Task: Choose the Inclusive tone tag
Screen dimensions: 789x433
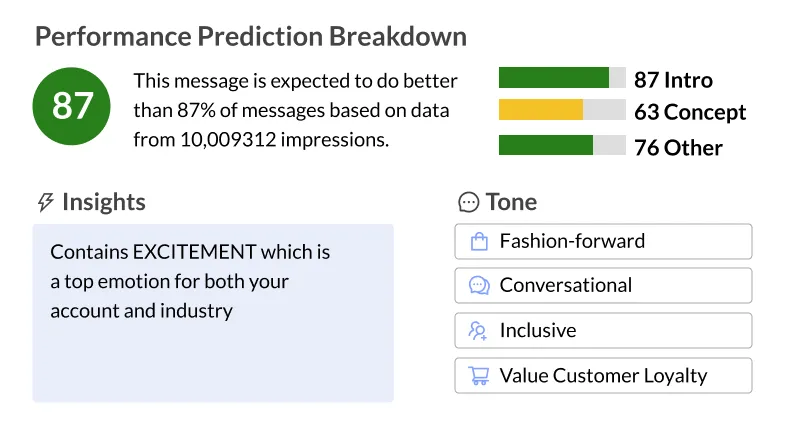Action: tap(602, 331)
